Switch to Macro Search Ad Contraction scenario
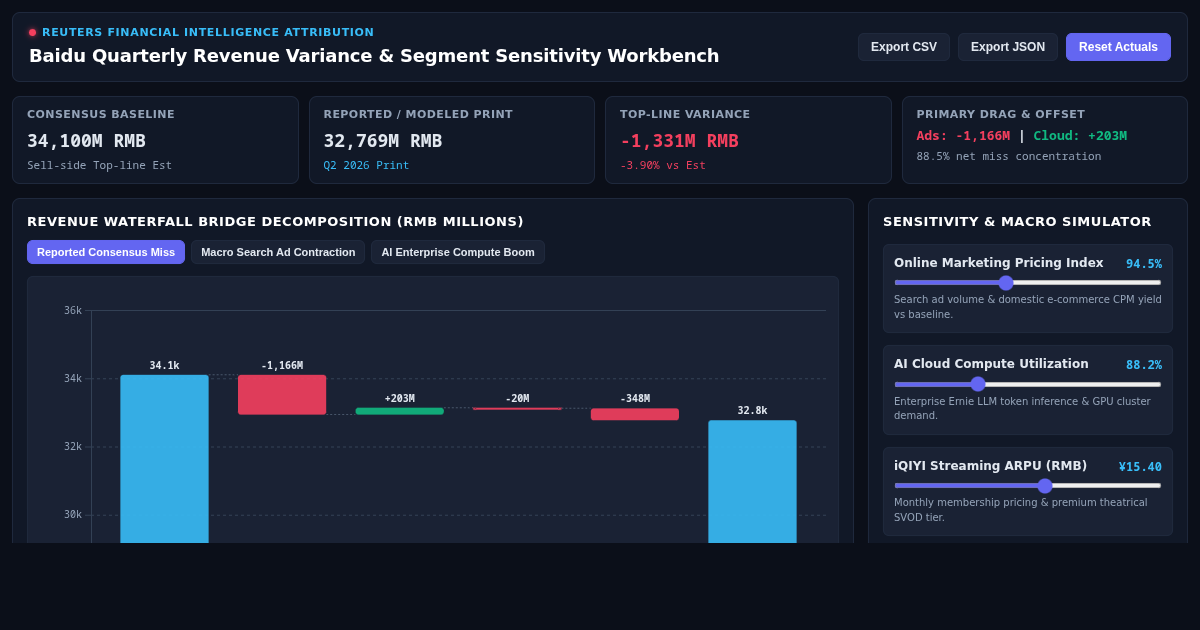Image resolution: width=1200 pixels, height=630 pixels. (x=278, y=252)
